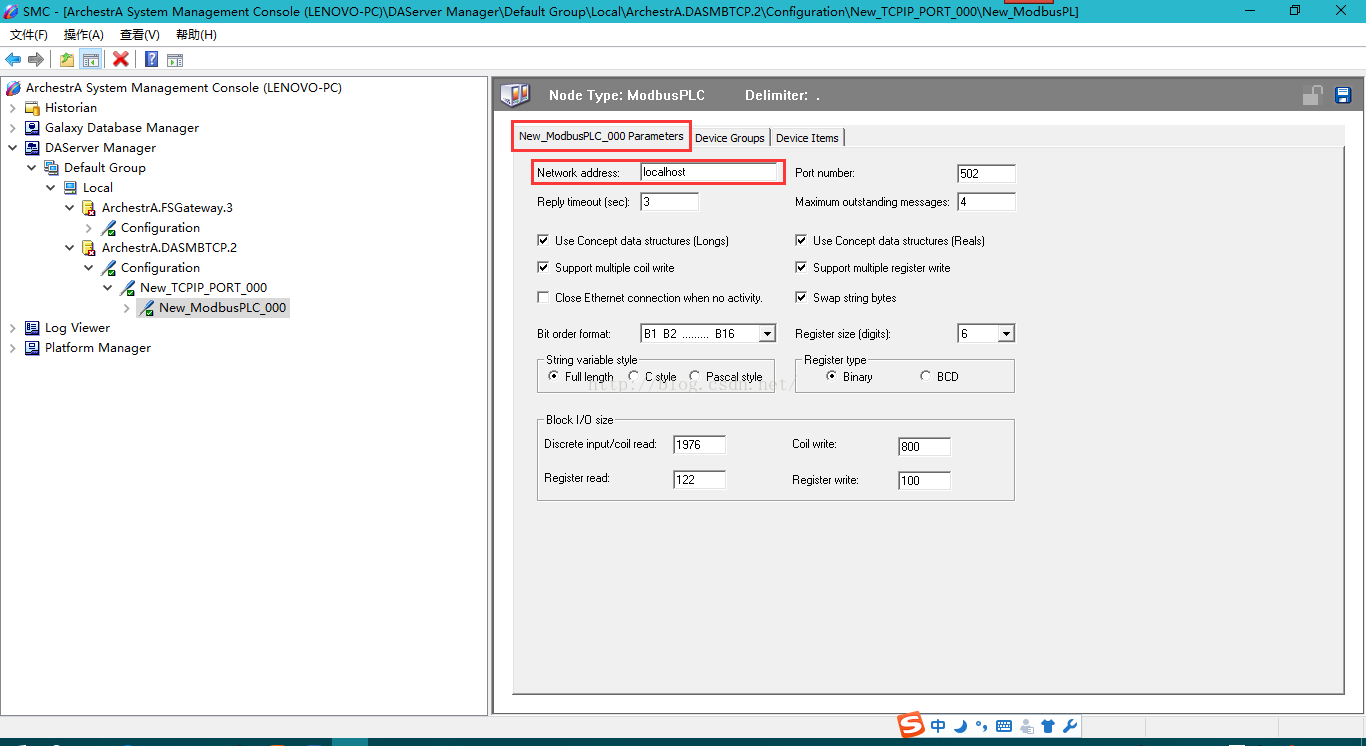This screenshot has width=1366, height=746.
Task: Click the user account icon in the IME bar
Action: (x=1027, y=727)
